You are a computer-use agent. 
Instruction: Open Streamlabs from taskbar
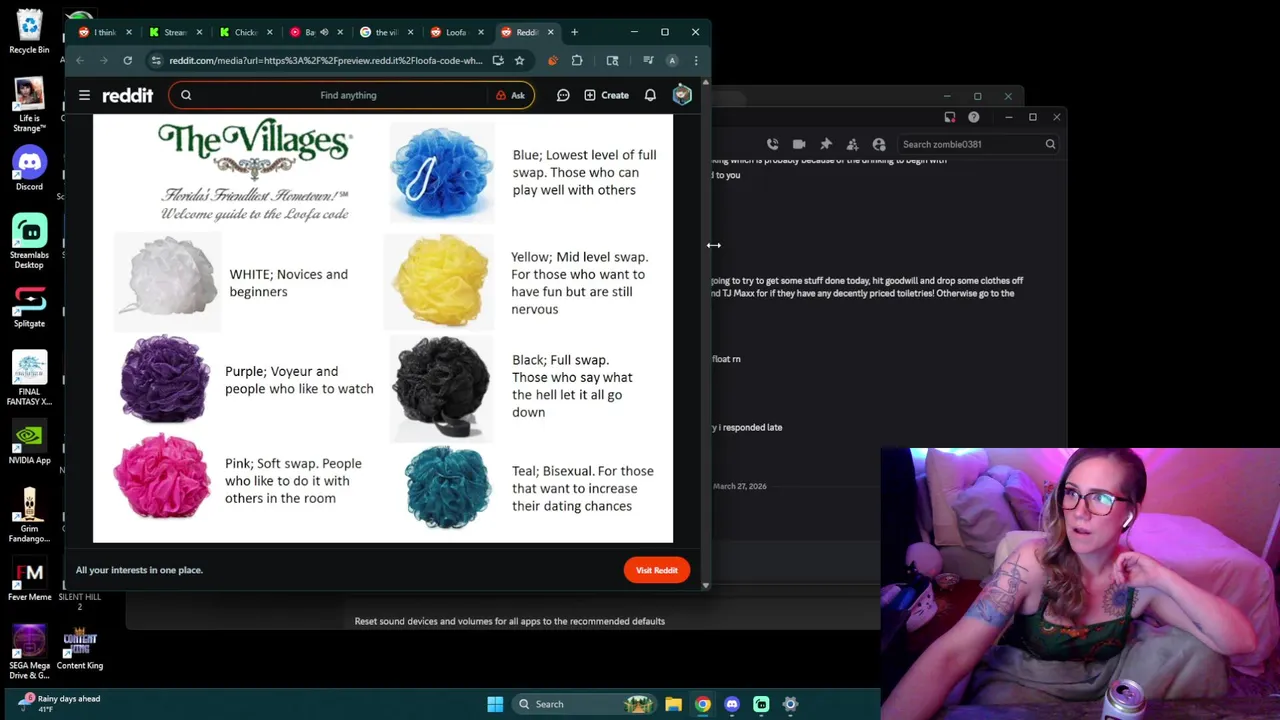pyautogui.click(x=761, y=704)
